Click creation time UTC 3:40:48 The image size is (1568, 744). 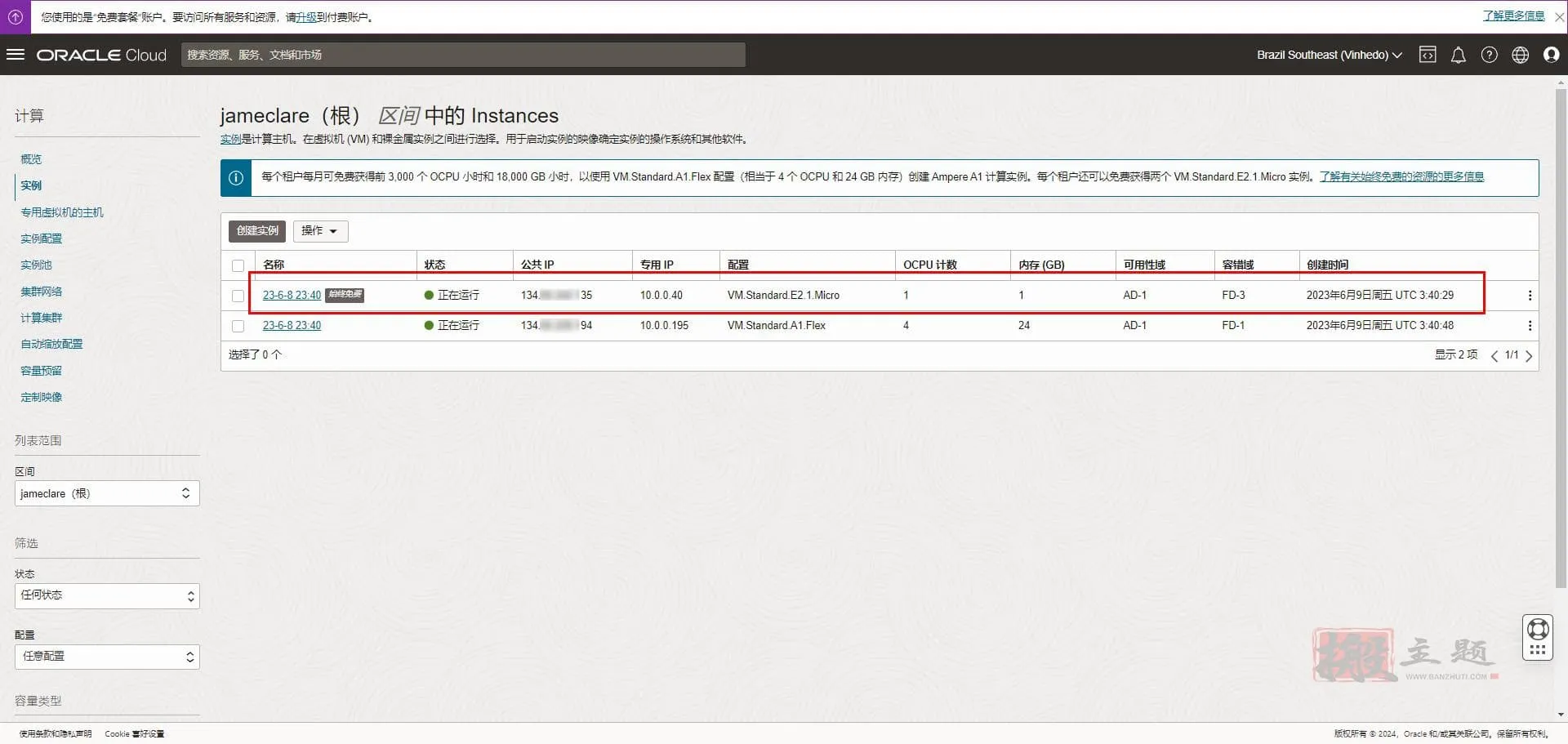click(1380, 326)
